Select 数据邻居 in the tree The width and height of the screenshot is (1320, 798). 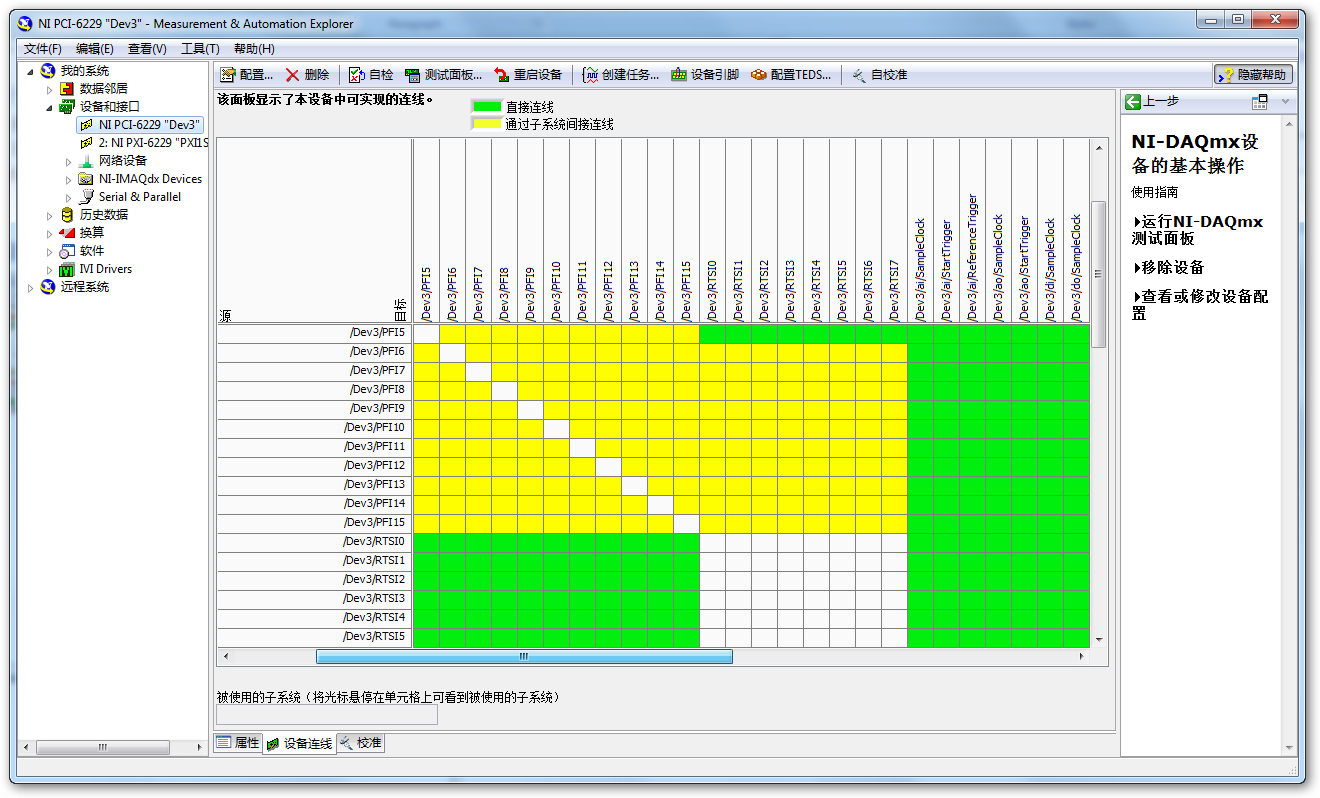coord(103,89)
